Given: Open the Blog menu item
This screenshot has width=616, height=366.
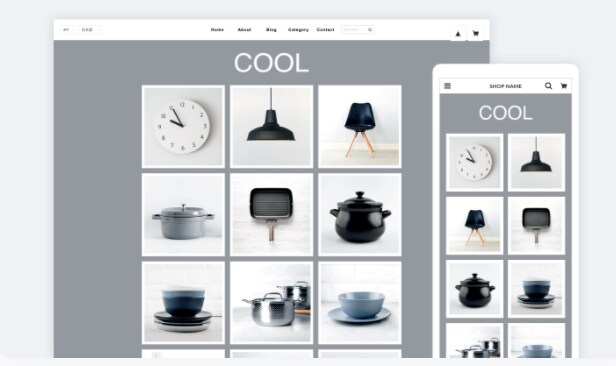Looking at the screenshot, I should 271,30.
